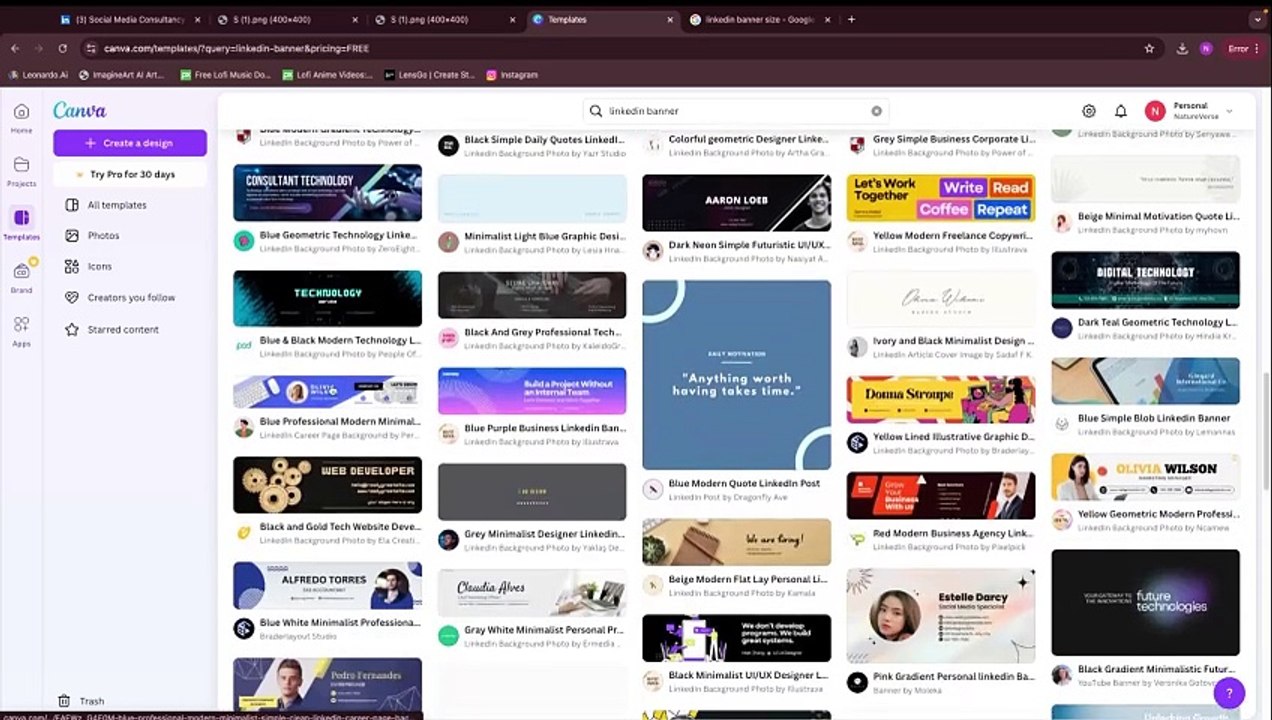Viewport: 1272px width, 720px height.
Task: Click the browser address bar URL
Action: (x=236, y=48)
